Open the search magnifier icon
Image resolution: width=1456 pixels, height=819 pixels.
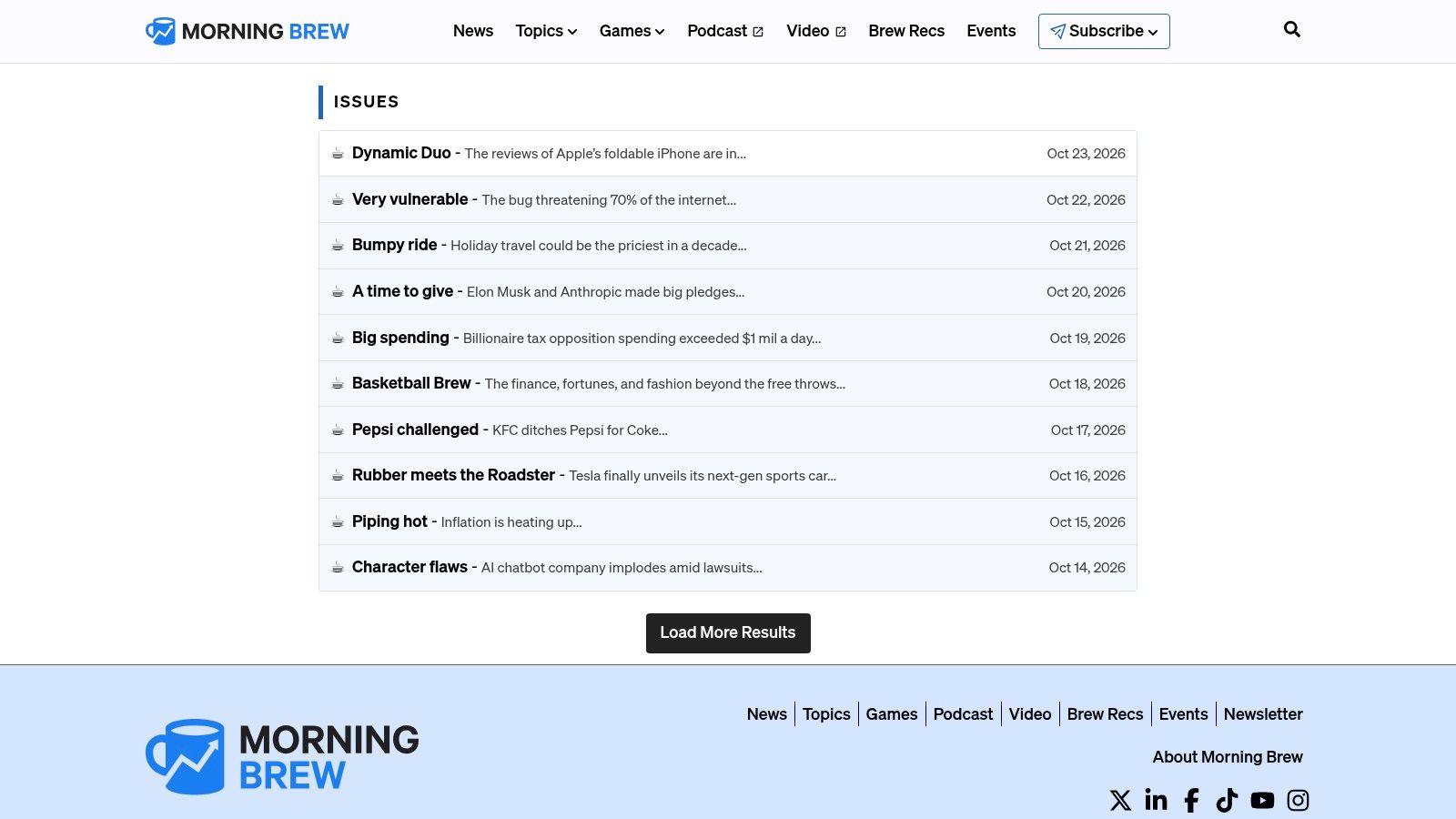(x=1291, y=29)
